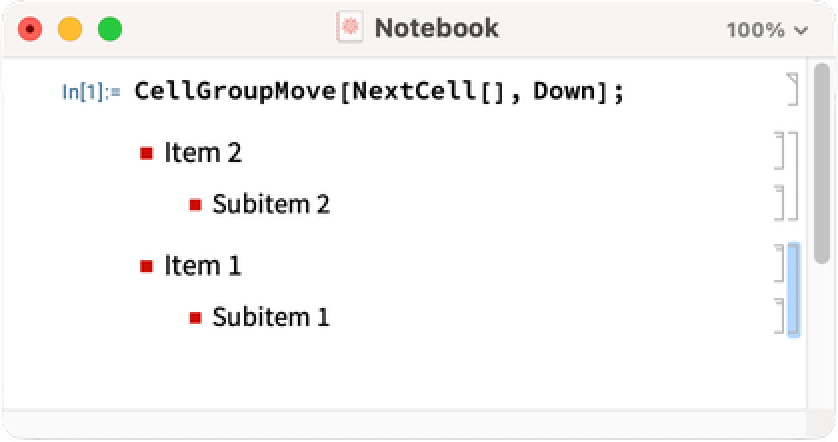The width and height of the screenshot is (838, 442).
Task: Open the 100% magnification dropdown
Action: pyautogui.click(x=767, y=29)
